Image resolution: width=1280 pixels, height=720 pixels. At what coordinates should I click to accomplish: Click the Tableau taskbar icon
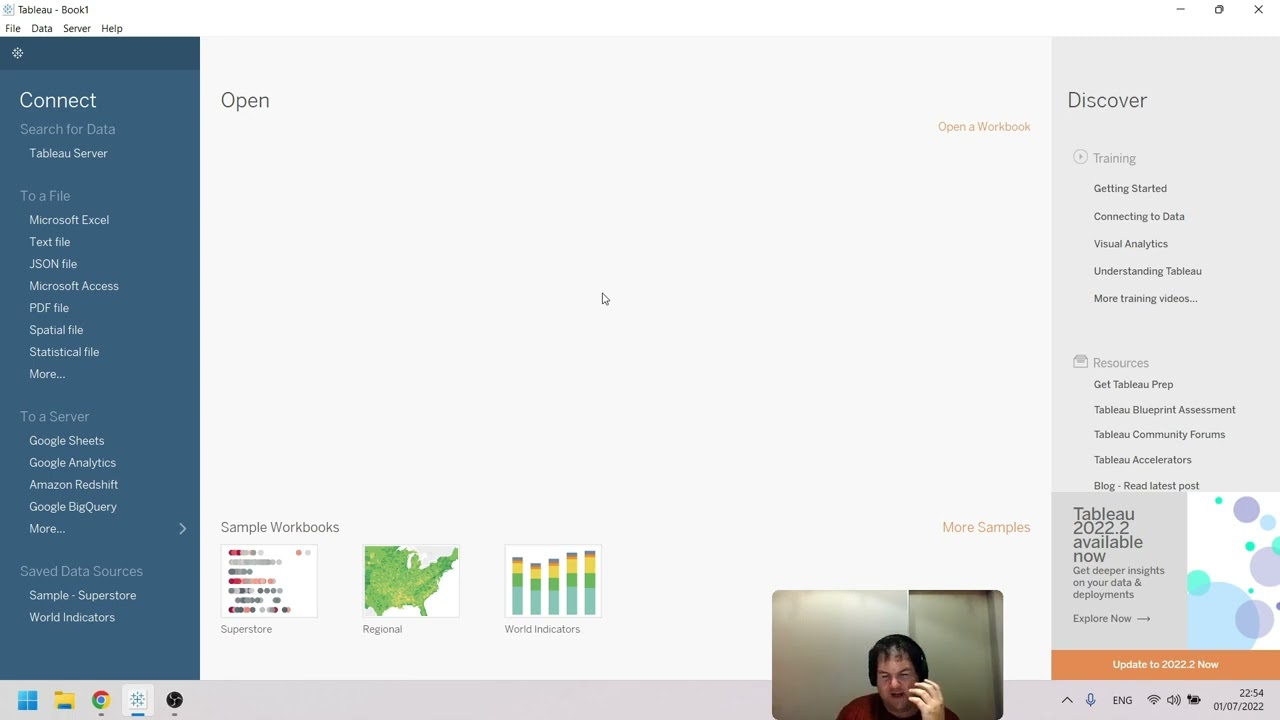point(138,700)
